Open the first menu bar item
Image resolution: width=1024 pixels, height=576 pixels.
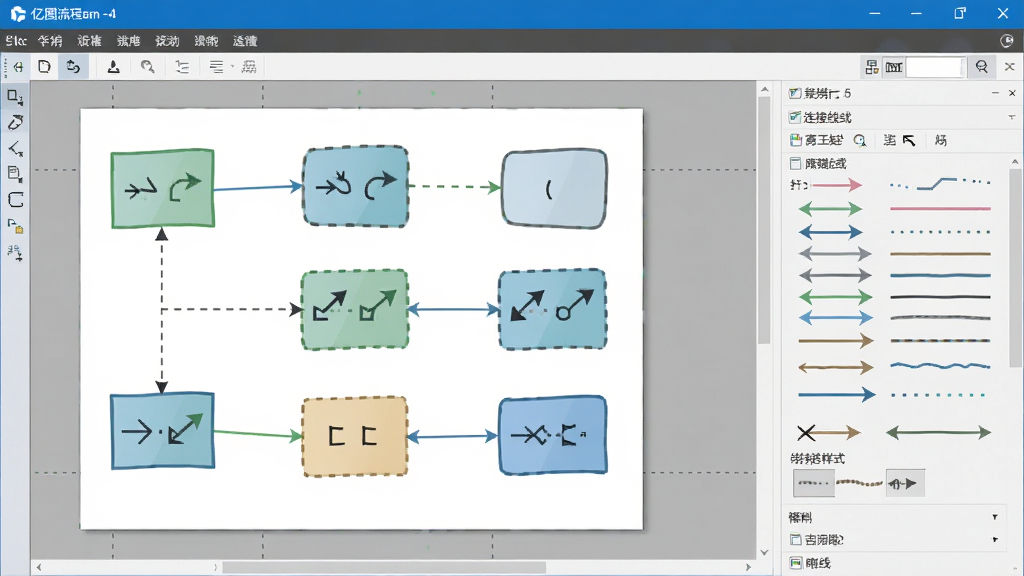[16, 41]
